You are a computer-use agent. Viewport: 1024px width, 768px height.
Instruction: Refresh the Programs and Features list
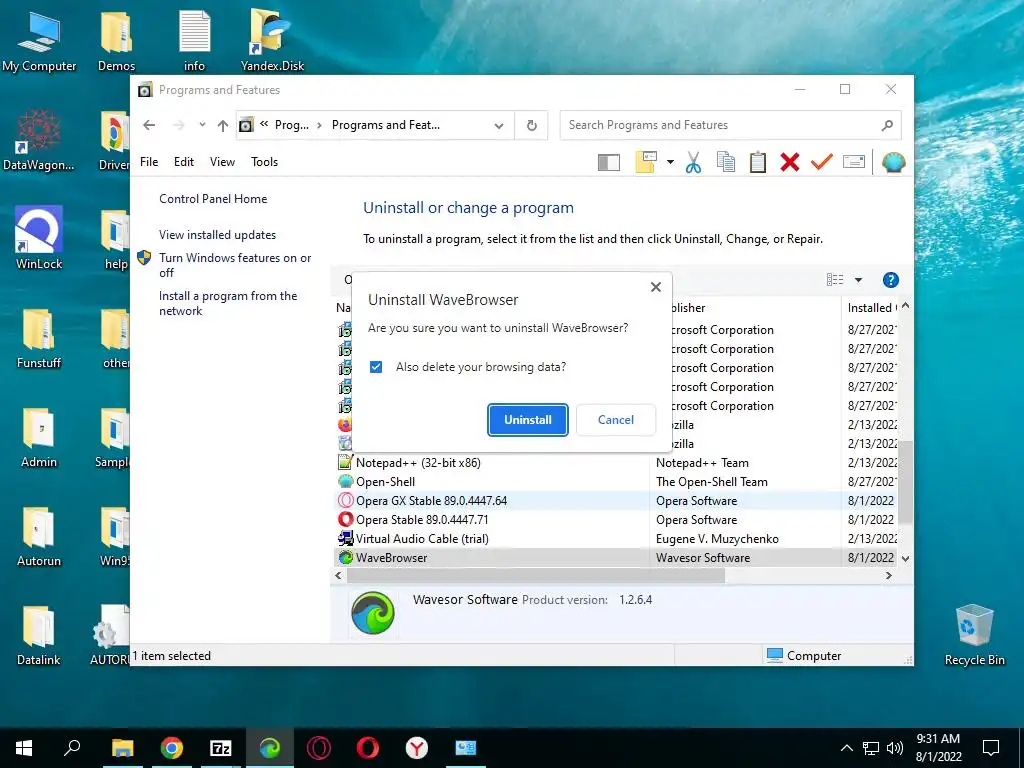coord(532,125)
